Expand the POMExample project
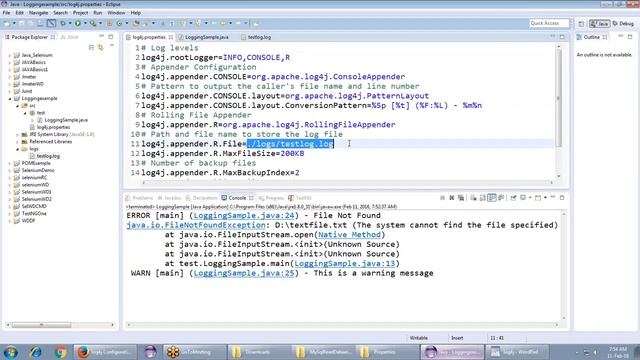Image resolution: width=640 pixels, height=360 pixels. click(10, 163)
